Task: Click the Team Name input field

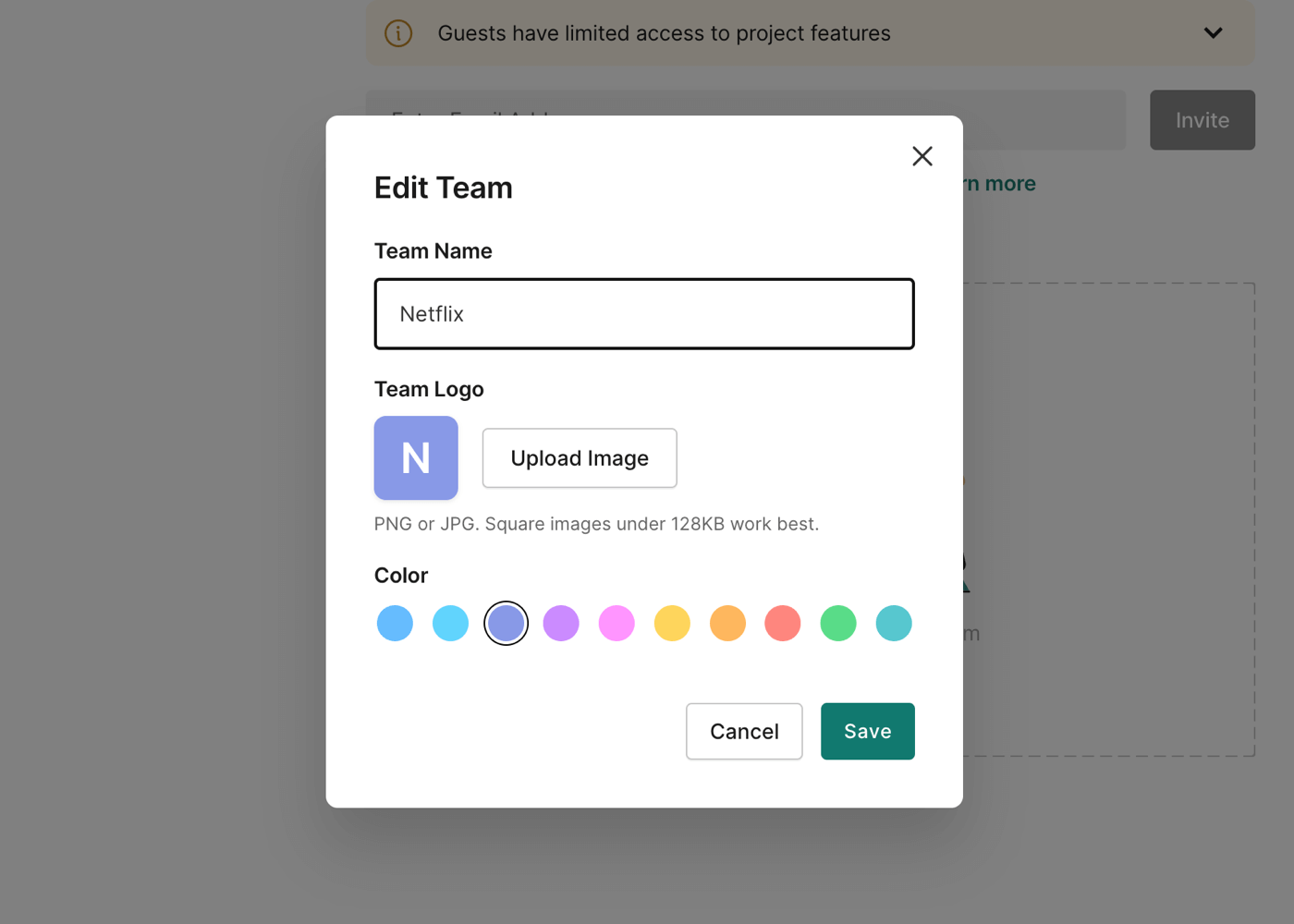Action: point(643,314)
